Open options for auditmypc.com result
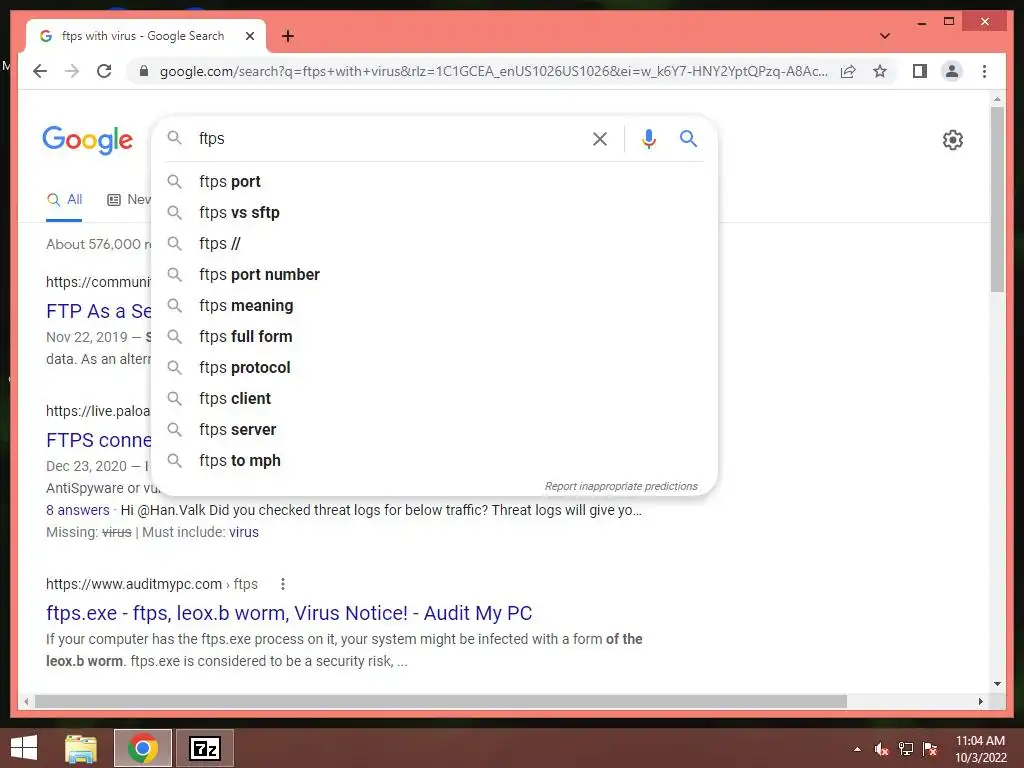The height and width of the screenshot is (768, 1024). tap(283, 584)
